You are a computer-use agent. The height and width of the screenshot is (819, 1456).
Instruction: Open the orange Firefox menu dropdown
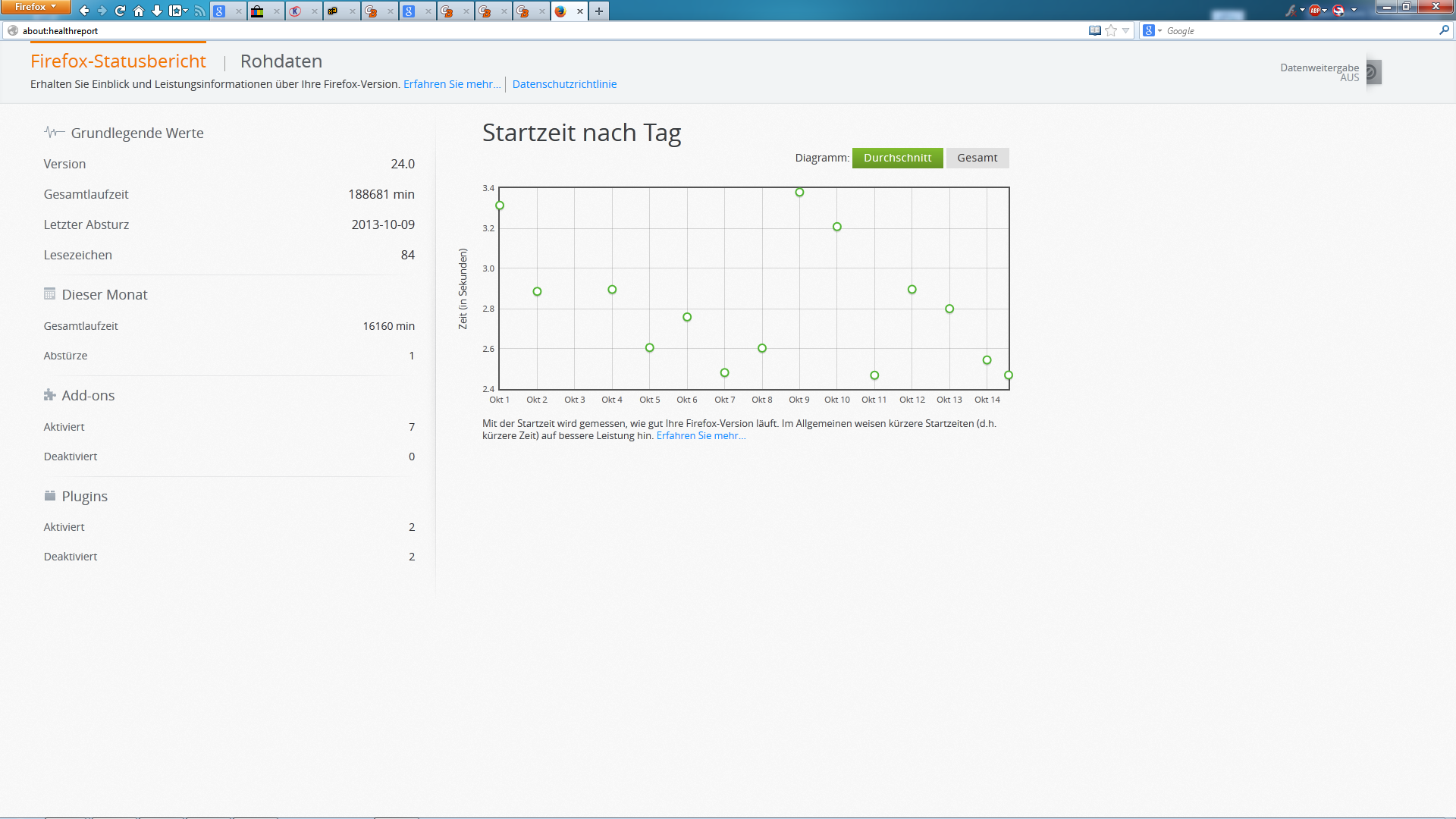(x=35, y=7)
